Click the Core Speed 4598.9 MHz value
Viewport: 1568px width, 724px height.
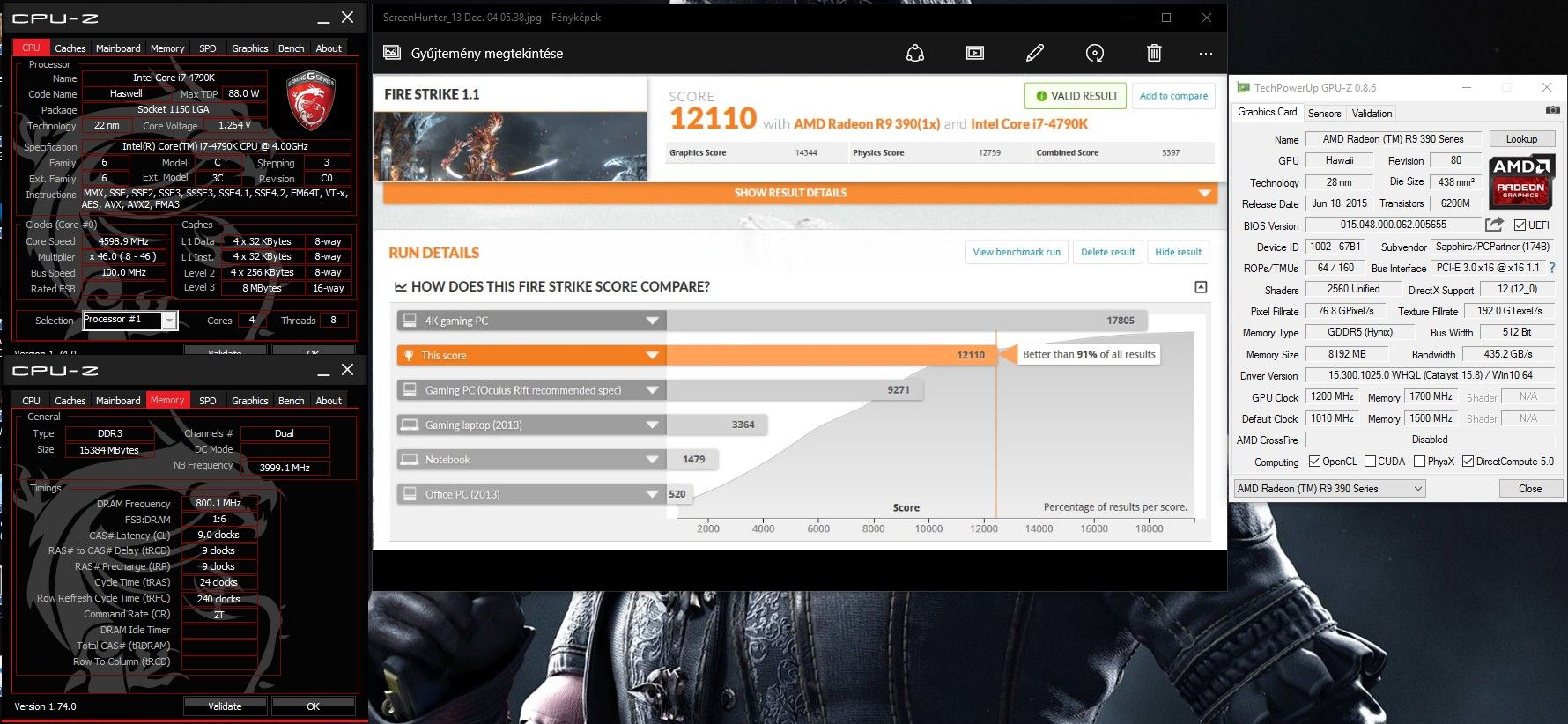click(x=123, y=241)
